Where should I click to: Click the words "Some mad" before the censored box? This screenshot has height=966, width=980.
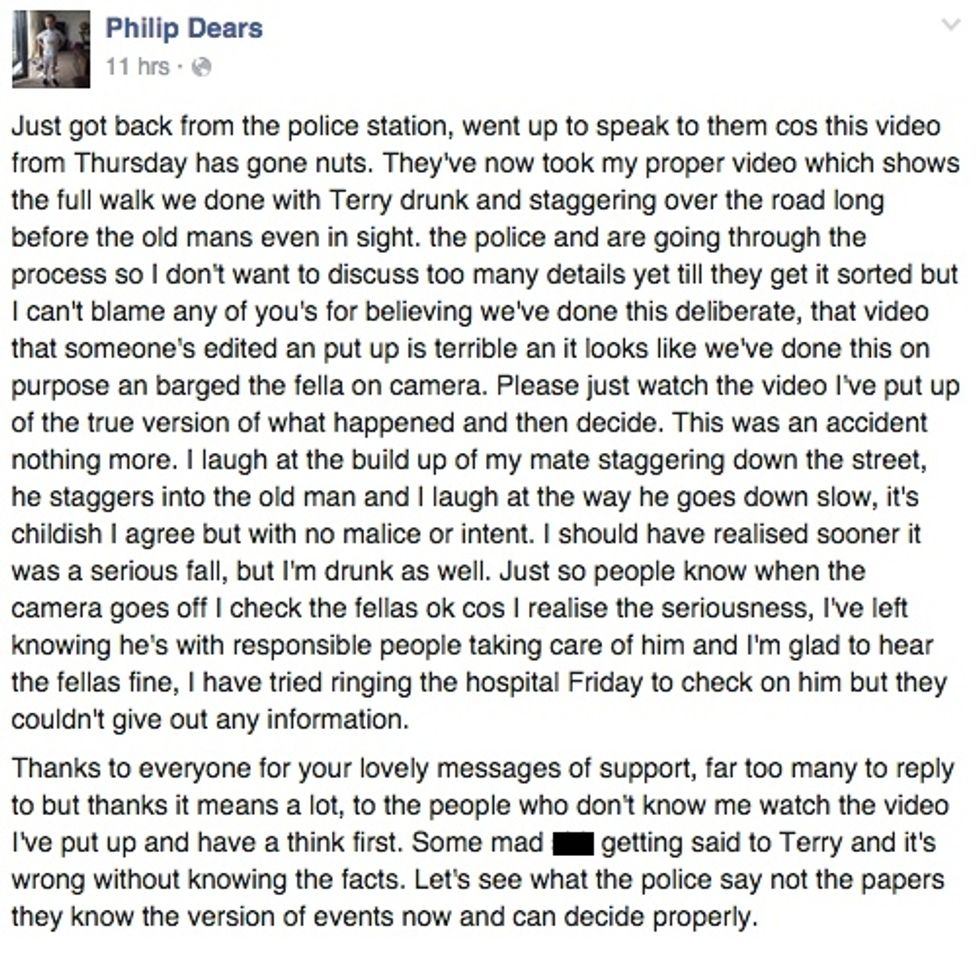pyautogui.click(x=478, y=843)
